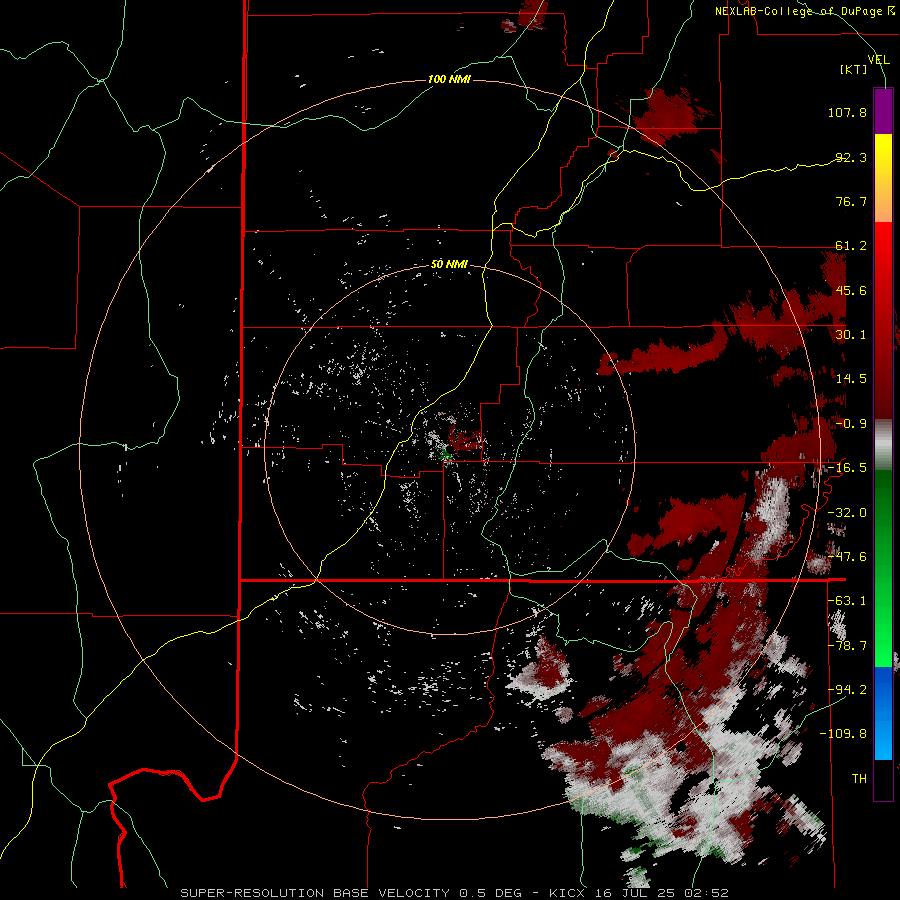Pick the green segment of the color bar
This screenshot has height=900, width=900.
pos(883,568)
